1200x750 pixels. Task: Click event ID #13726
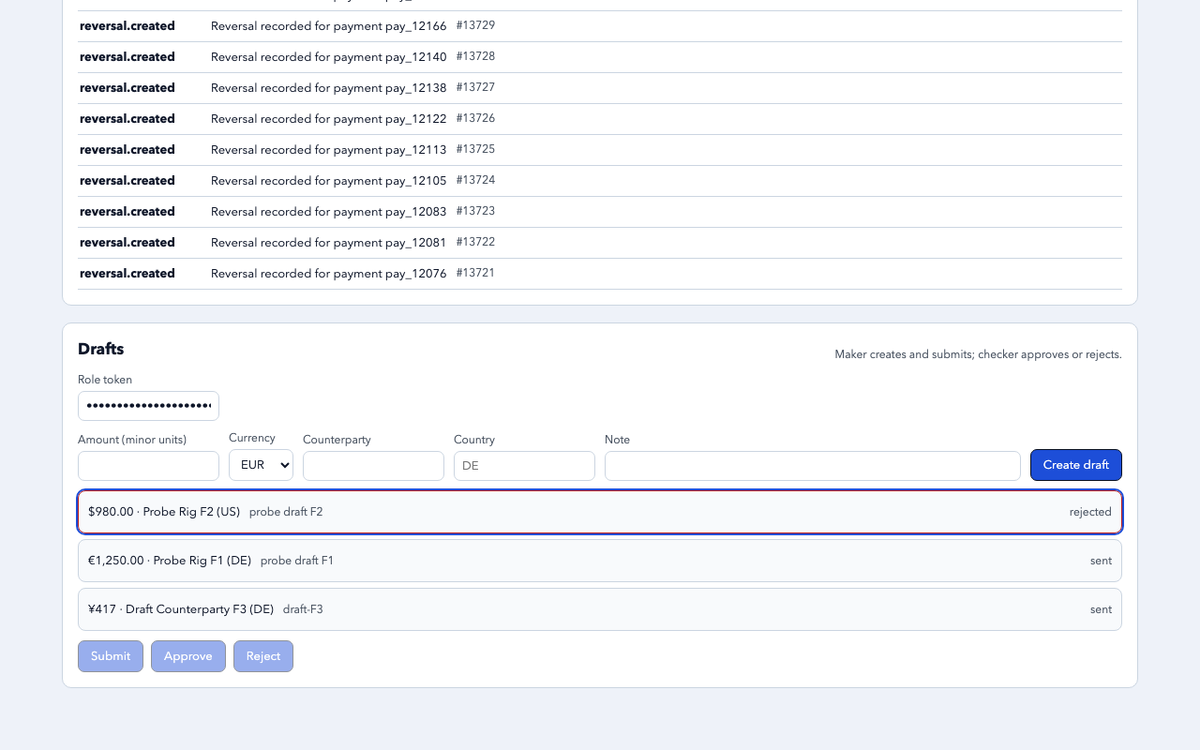click(x=476, y=118)
